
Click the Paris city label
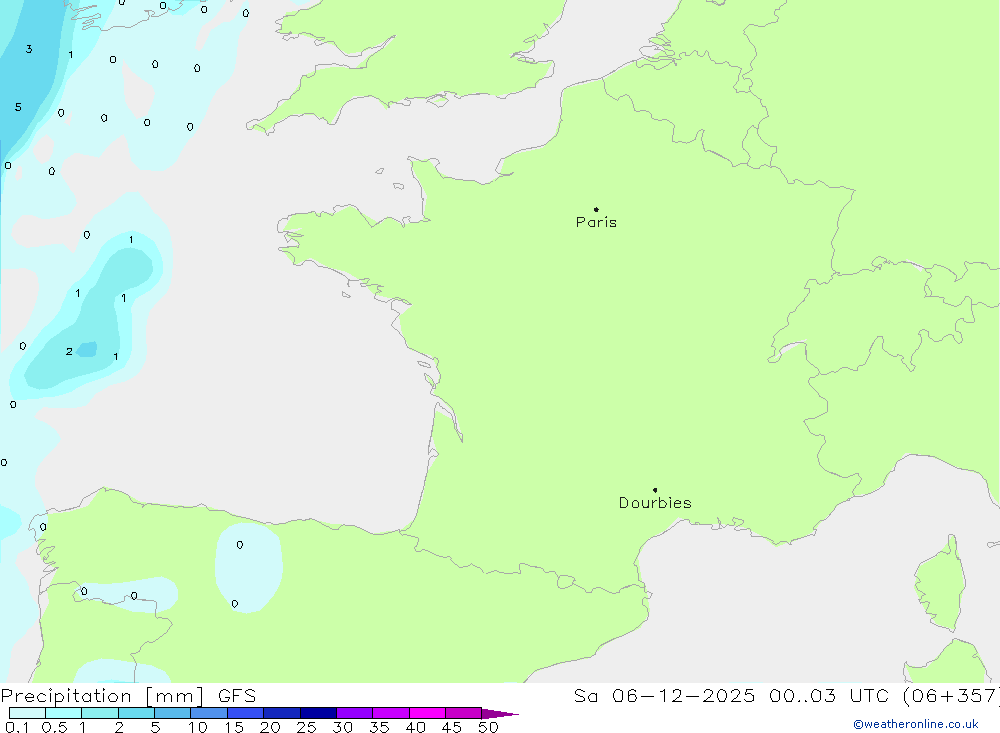coord(596,222)
